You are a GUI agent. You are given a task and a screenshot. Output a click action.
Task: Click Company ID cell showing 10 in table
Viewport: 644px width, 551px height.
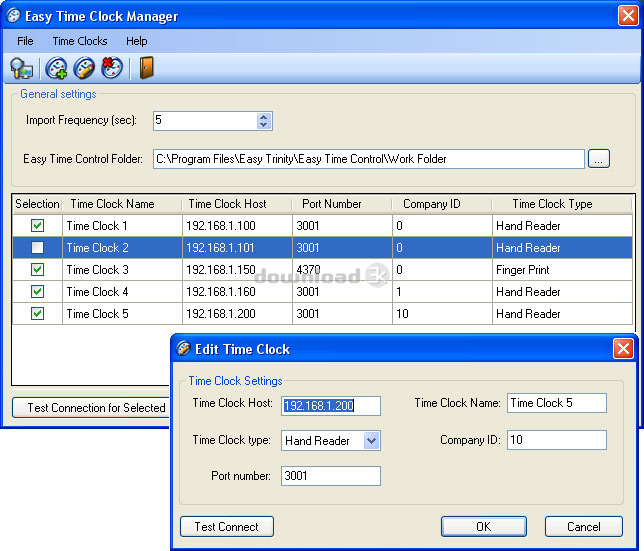tap(442, 314)
